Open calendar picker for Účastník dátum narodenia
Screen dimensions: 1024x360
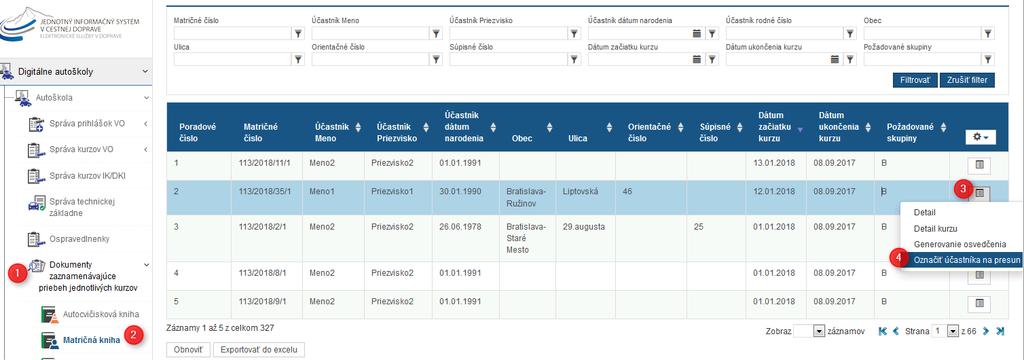coord(697,34)
